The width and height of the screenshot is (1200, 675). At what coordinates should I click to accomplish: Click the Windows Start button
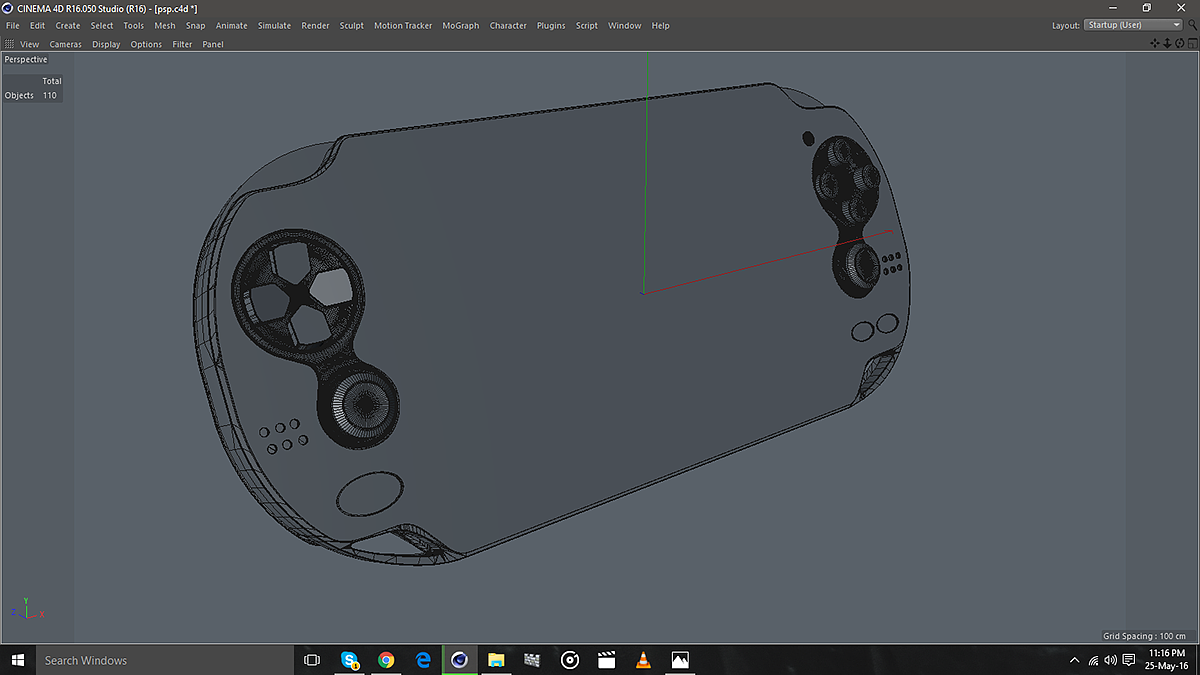[x=17, y=660]
